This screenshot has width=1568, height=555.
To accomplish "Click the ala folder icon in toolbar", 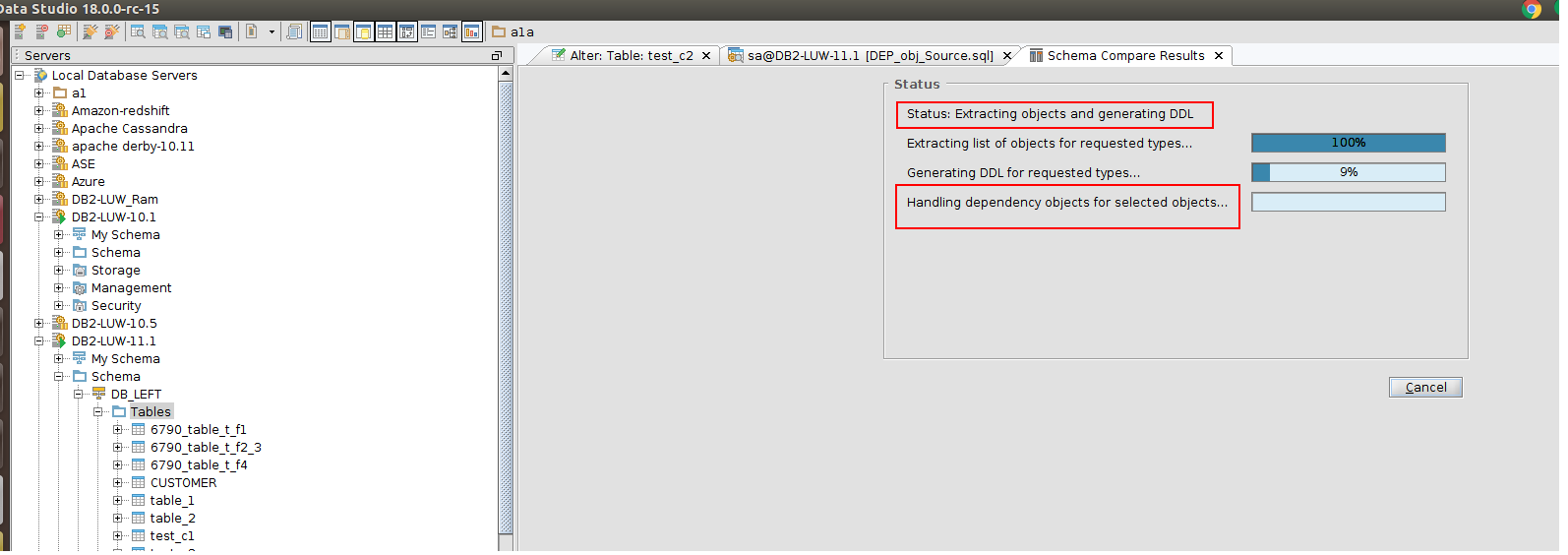I will click(x=499, y=31).
